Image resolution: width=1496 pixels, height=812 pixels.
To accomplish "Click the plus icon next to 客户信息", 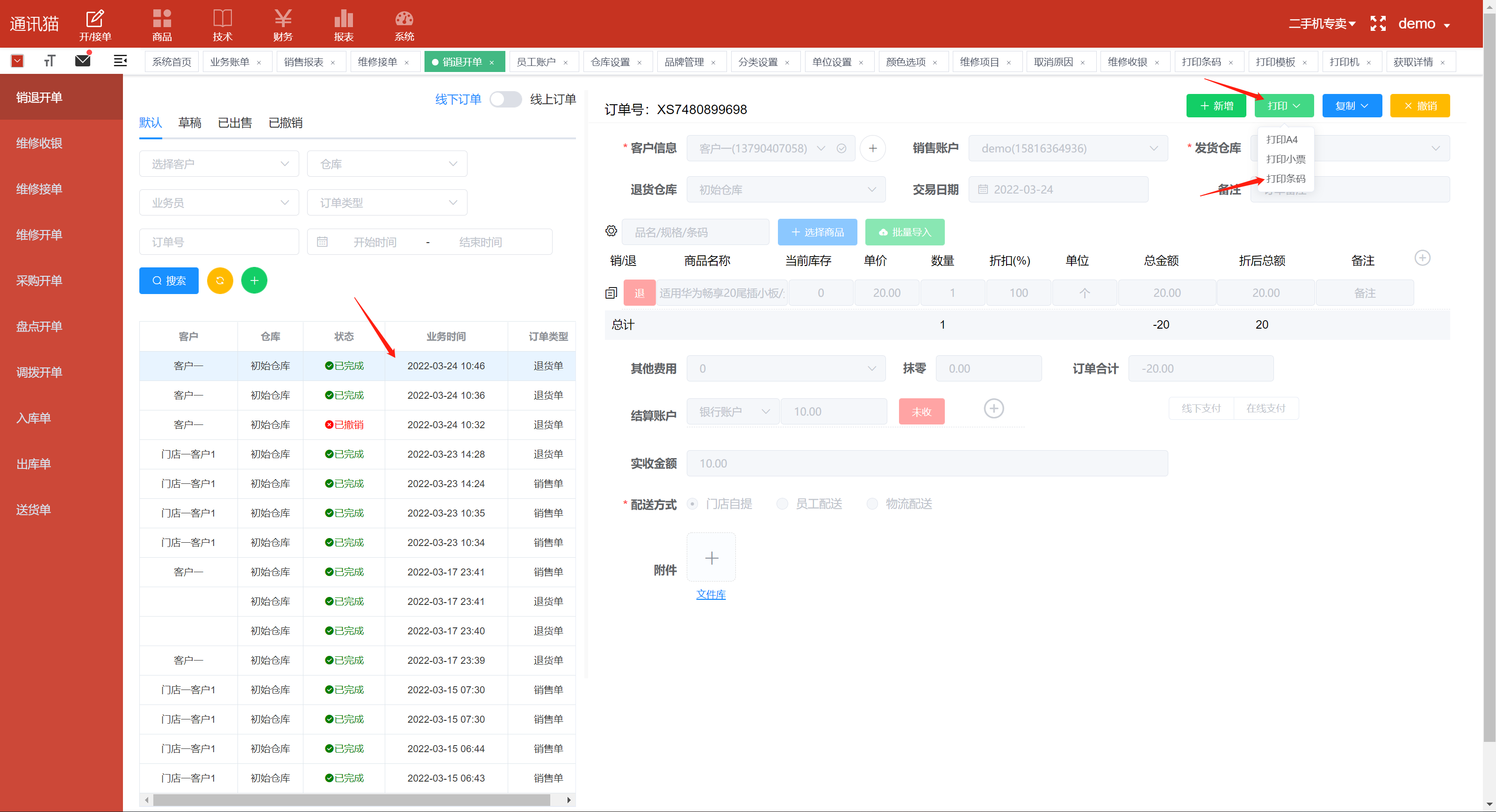I will [872, 148].
